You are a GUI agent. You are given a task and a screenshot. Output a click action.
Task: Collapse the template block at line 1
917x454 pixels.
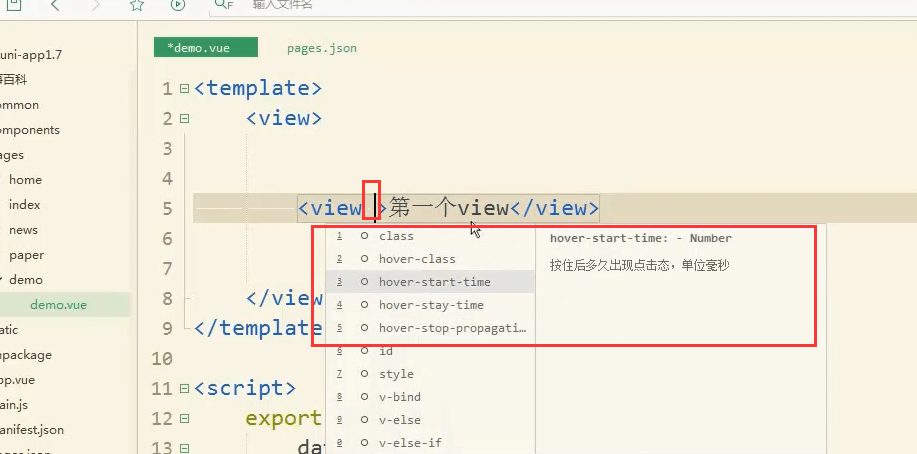(185, 89)
